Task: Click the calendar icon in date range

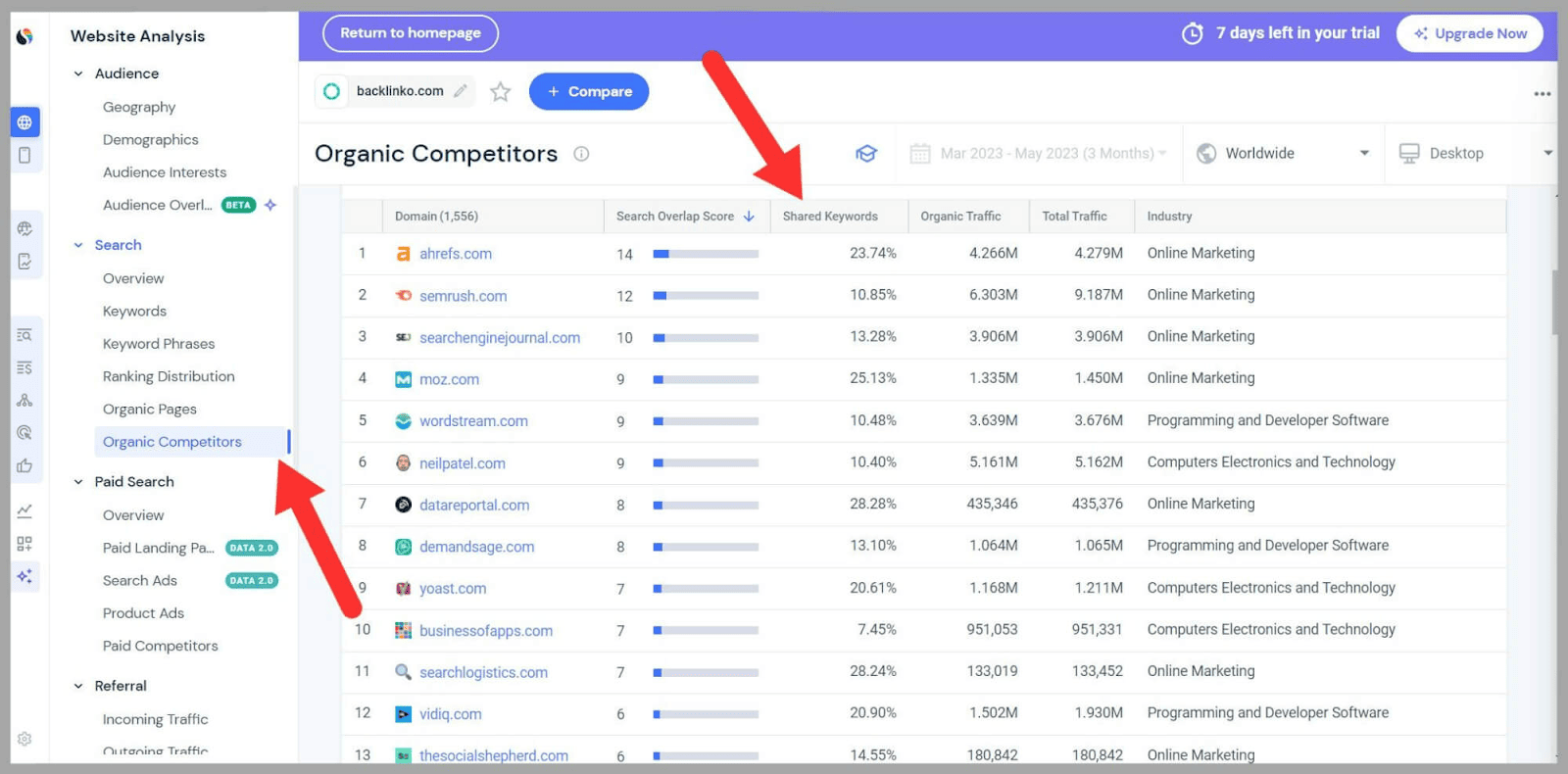Action: pos(920,154)
